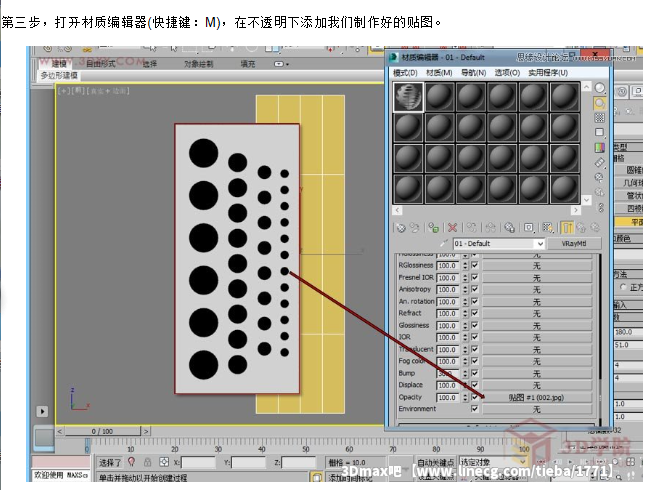Uncheck the Bump map checkbox
This screenshot has width=653, height=490.
475,373
